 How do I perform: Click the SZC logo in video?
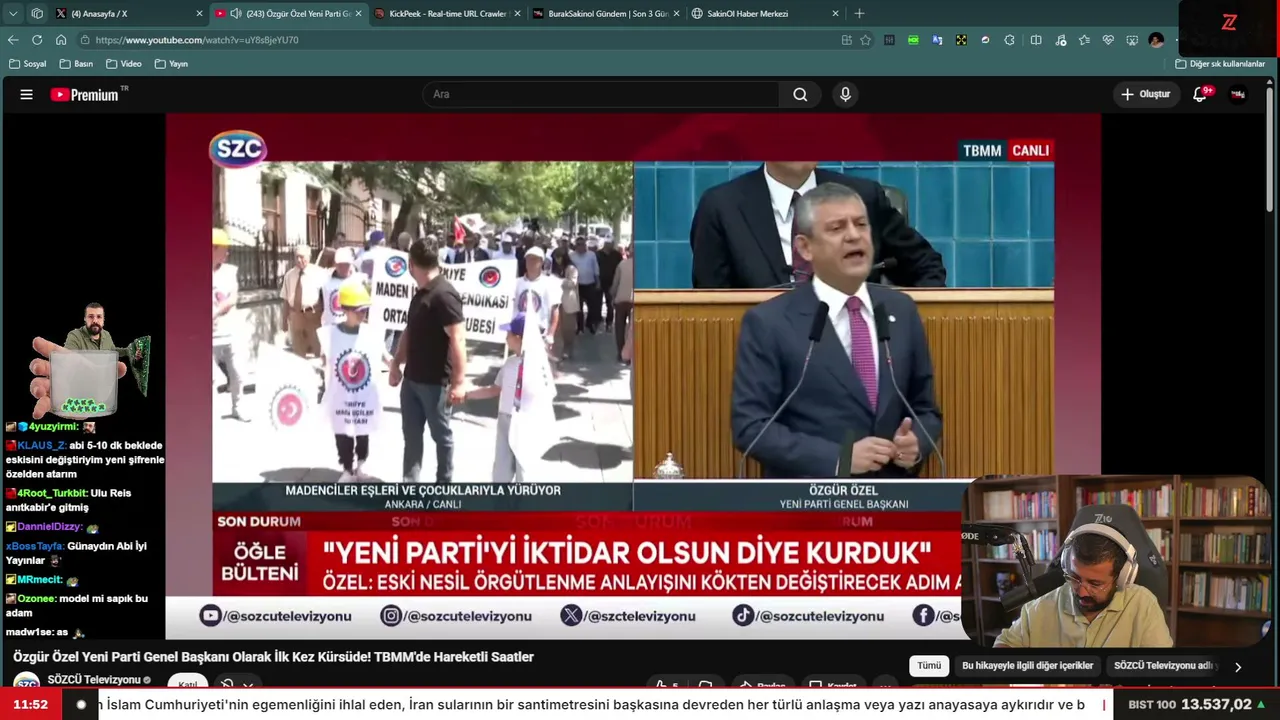(238, 149)
